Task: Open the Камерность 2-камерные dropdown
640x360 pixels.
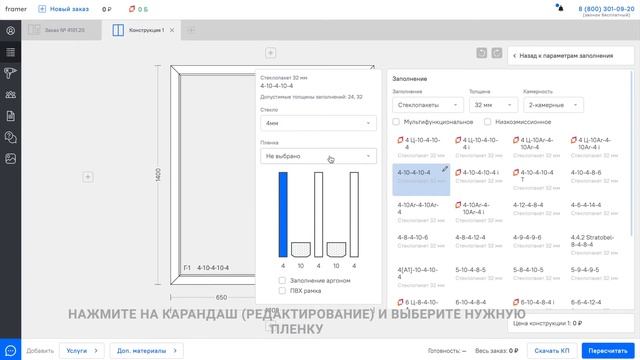Action: pyautogui.click(x=553, y=105)
